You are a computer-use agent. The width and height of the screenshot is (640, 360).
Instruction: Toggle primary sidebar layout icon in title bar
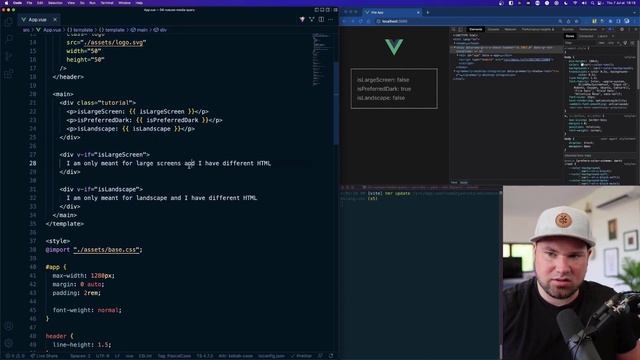[x=316, y=10]
